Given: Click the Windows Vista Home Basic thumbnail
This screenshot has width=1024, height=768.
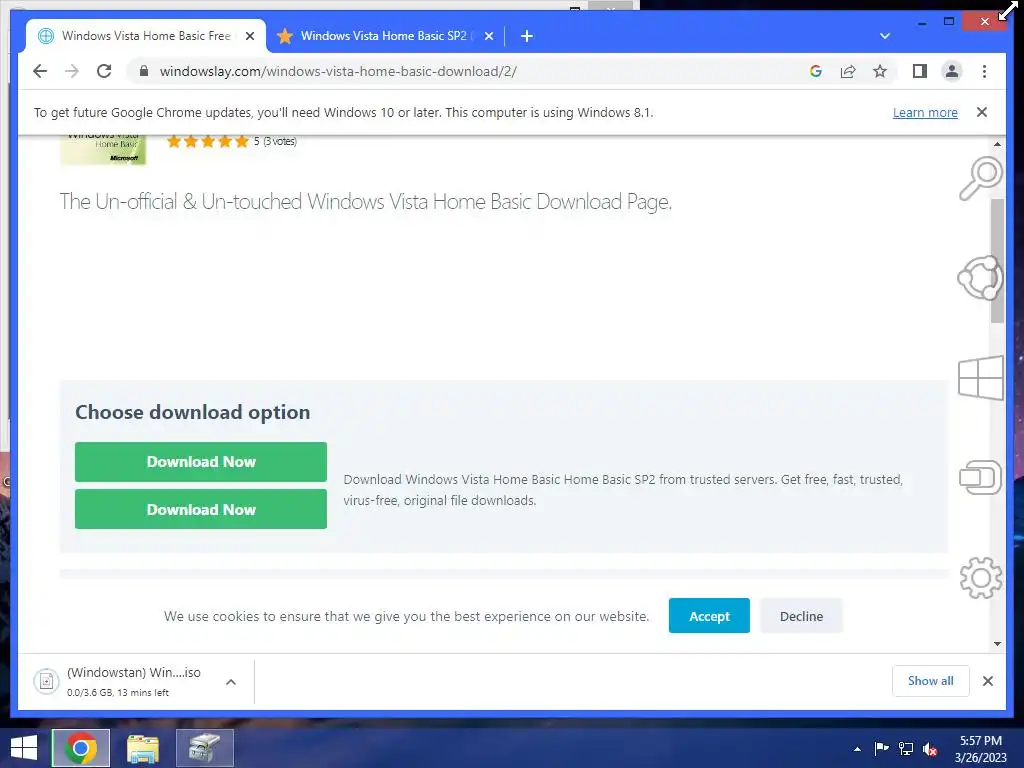Looking at the screenshot, I should click(103, 150).
